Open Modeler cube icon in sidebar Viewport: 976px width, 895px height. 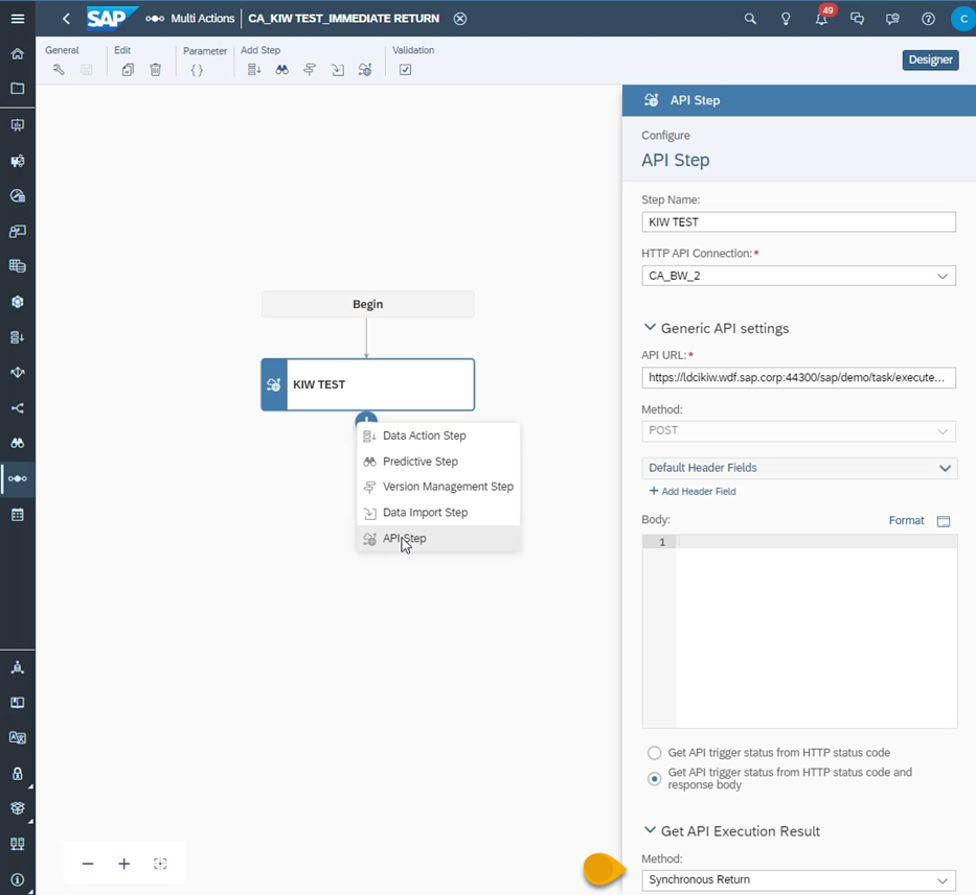[x=17, y=302]
